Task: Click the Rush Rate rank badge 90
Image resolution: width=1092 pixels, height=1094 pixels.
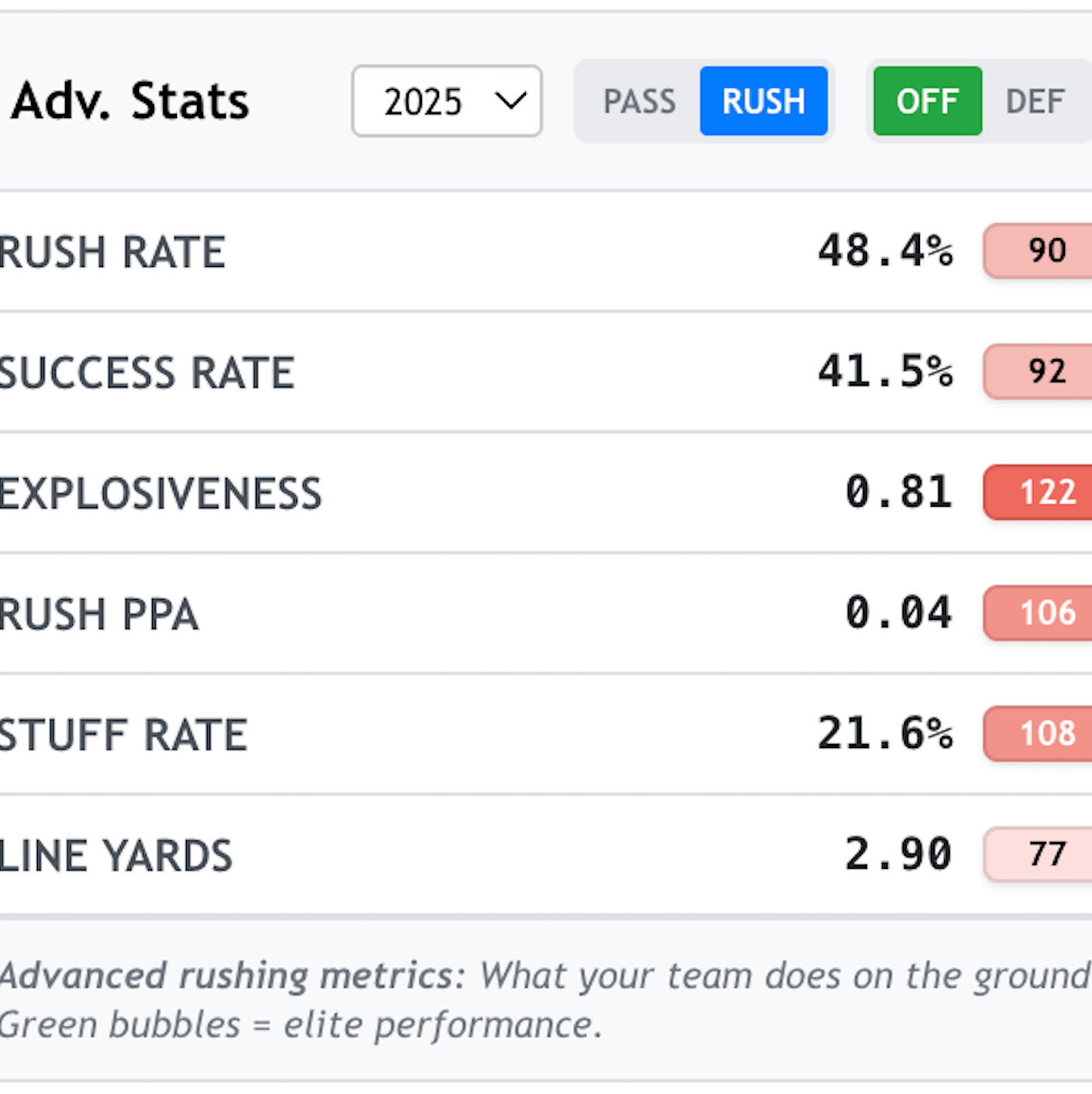Action: (1045, 251)
